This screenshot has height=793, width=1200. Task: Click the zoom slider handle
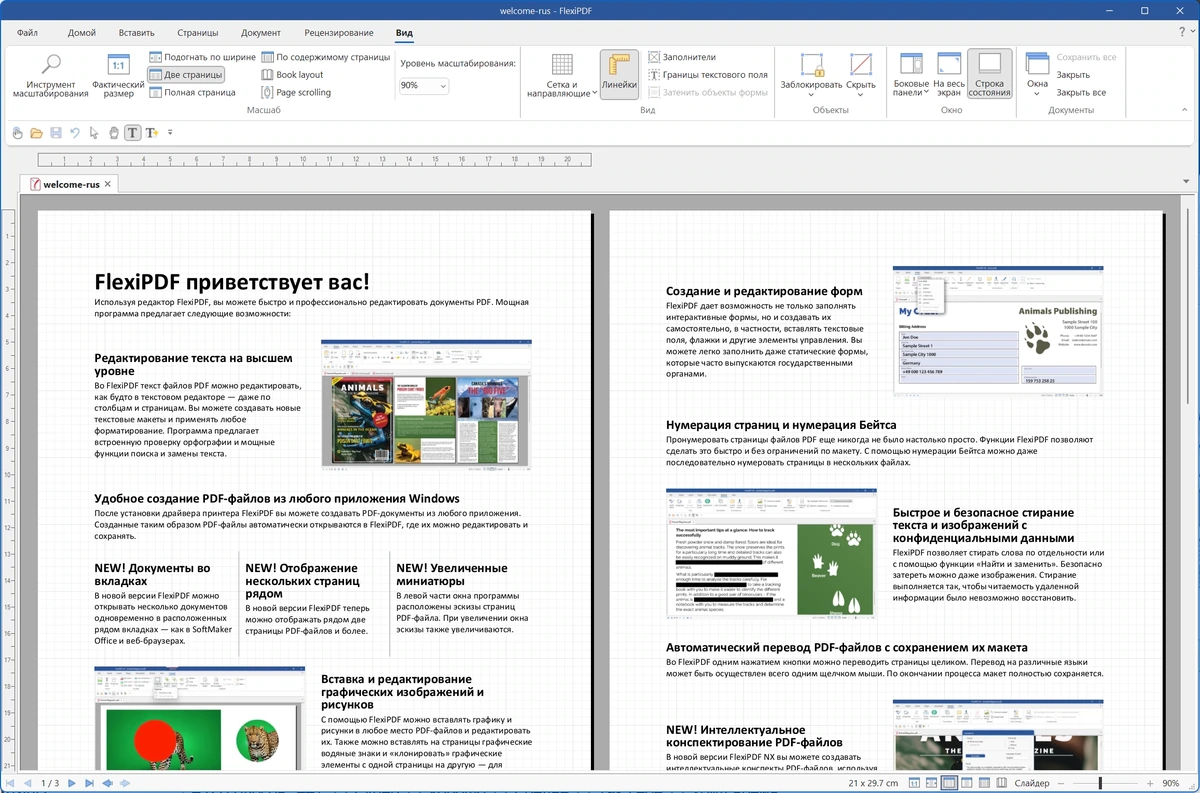[x=1100, y=783]
